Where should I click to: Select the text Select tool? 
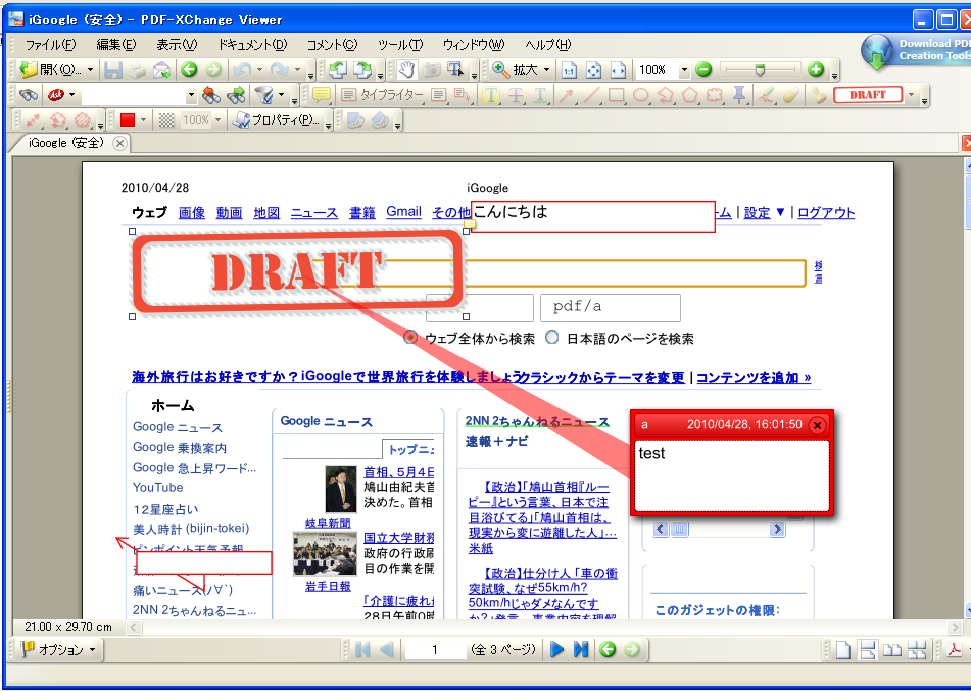click(x=456, y=70)
